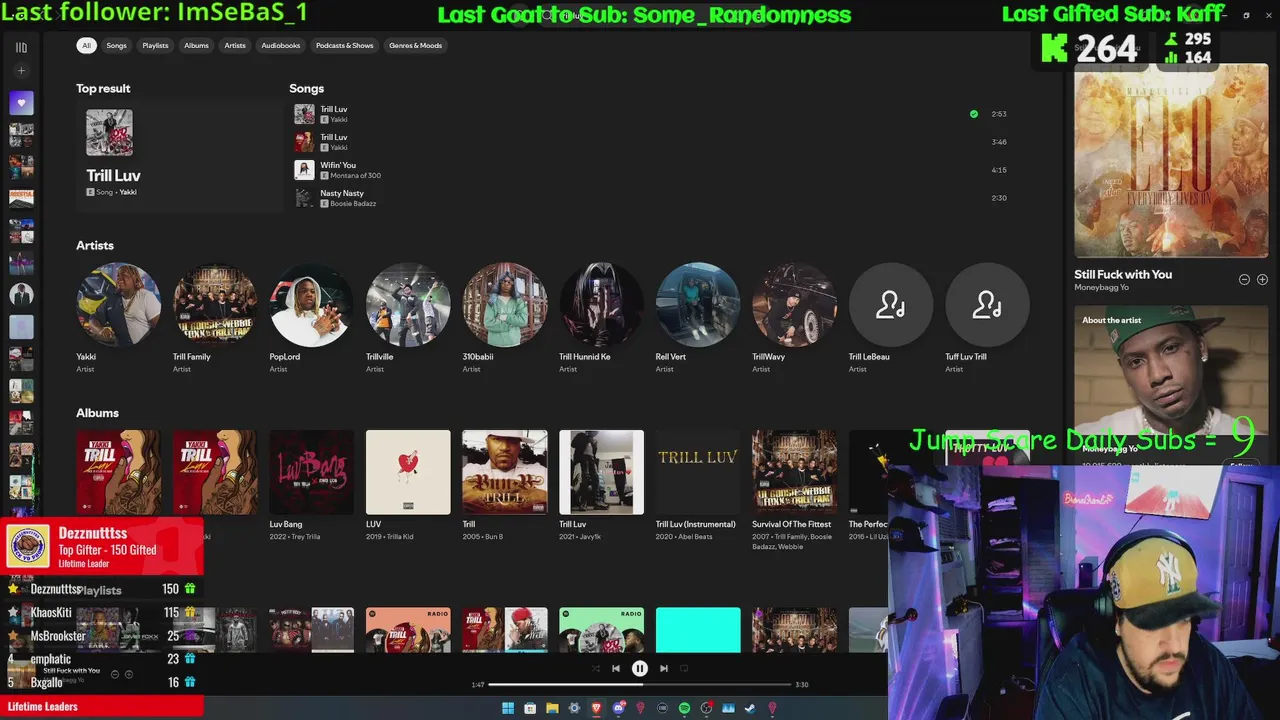
Task: Open Brave browser from the taskbar
Action: pyautogui.click(x=596, y=708)
